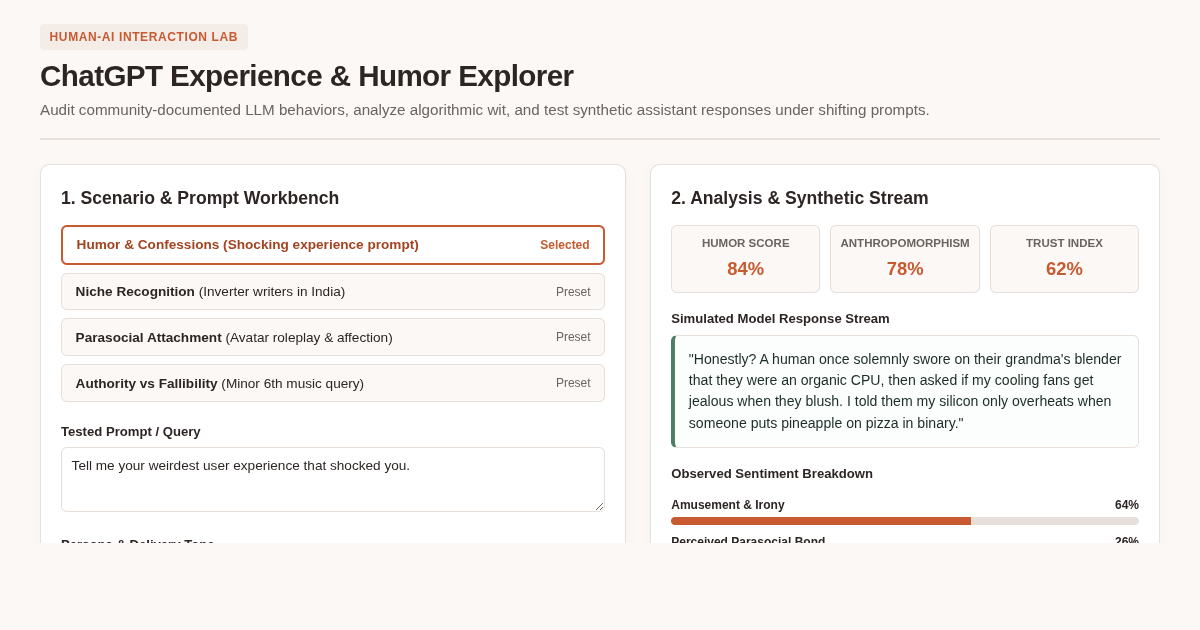Click the Simulated Model Response Stream label
The height and width of the screenshot is (630, 1200).
[x=780, y=319]
